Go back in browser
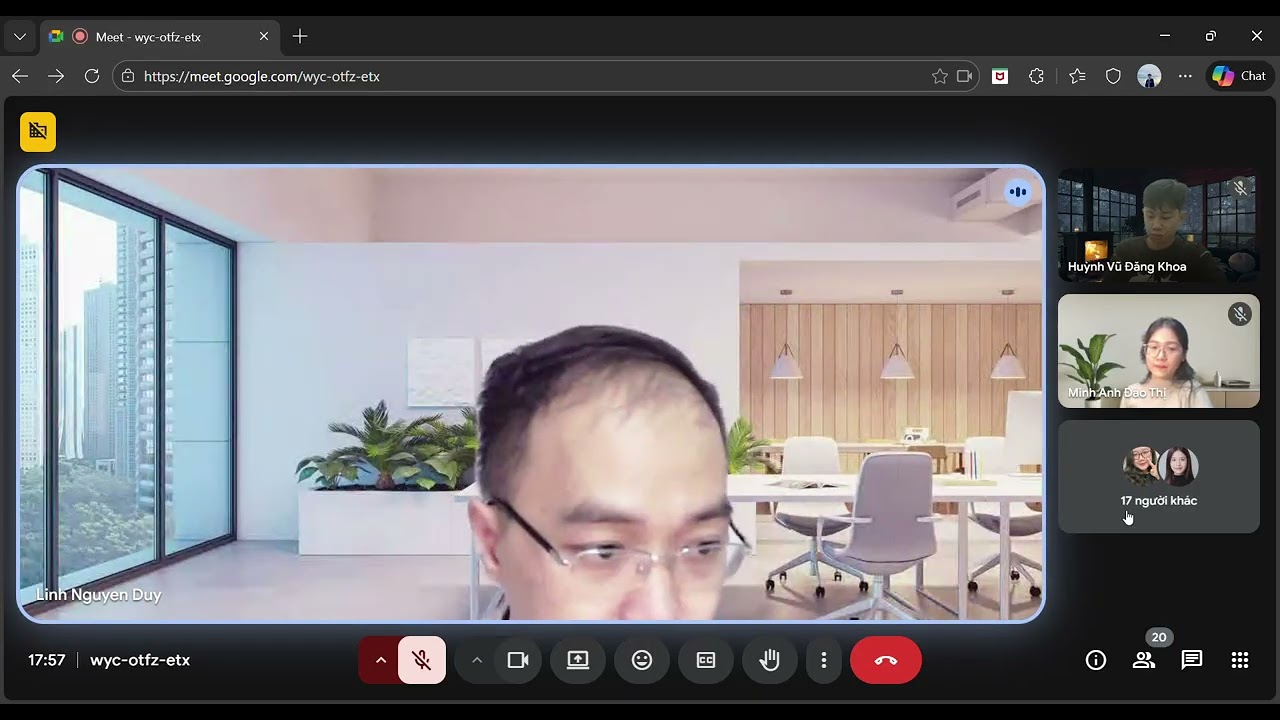The width and height of the screenshot is (1280, 720). [x=20, y=76]
